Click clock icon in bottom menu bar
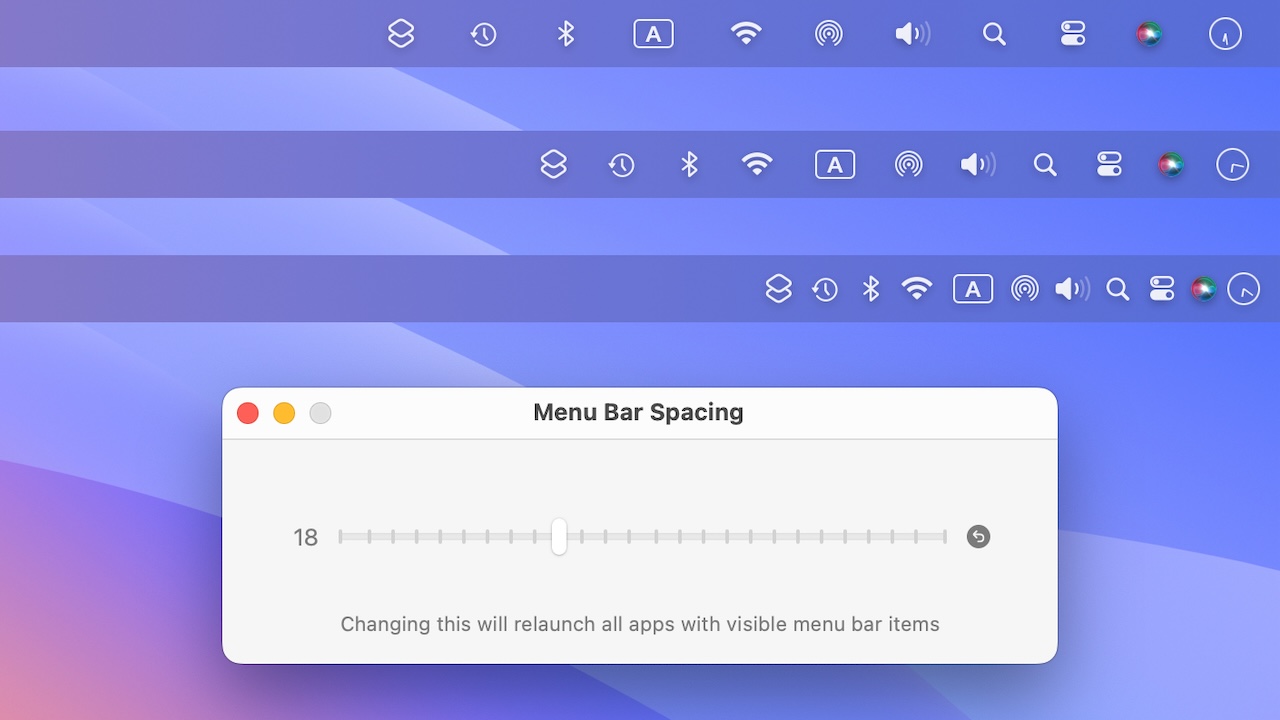The height and width of the screenshot is (720, 1280). click(1244, 289)
